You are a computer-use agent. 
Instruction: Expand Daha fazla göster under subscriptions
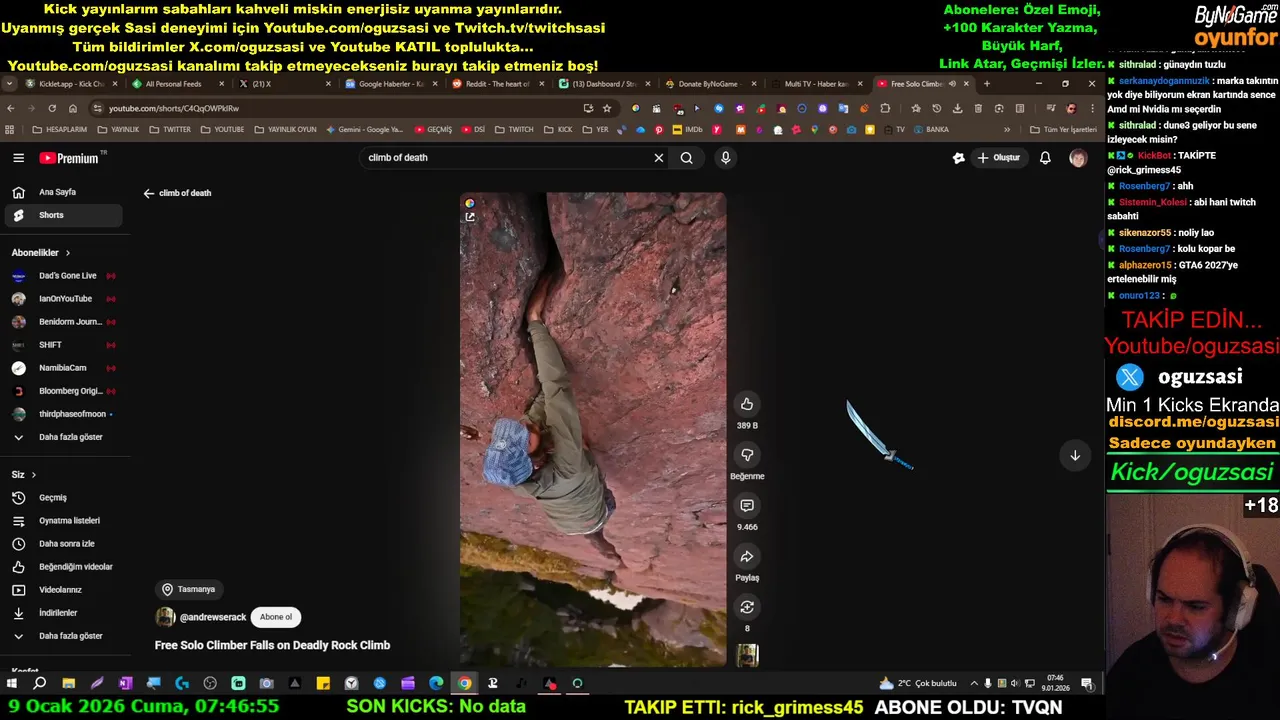point(62,437)
